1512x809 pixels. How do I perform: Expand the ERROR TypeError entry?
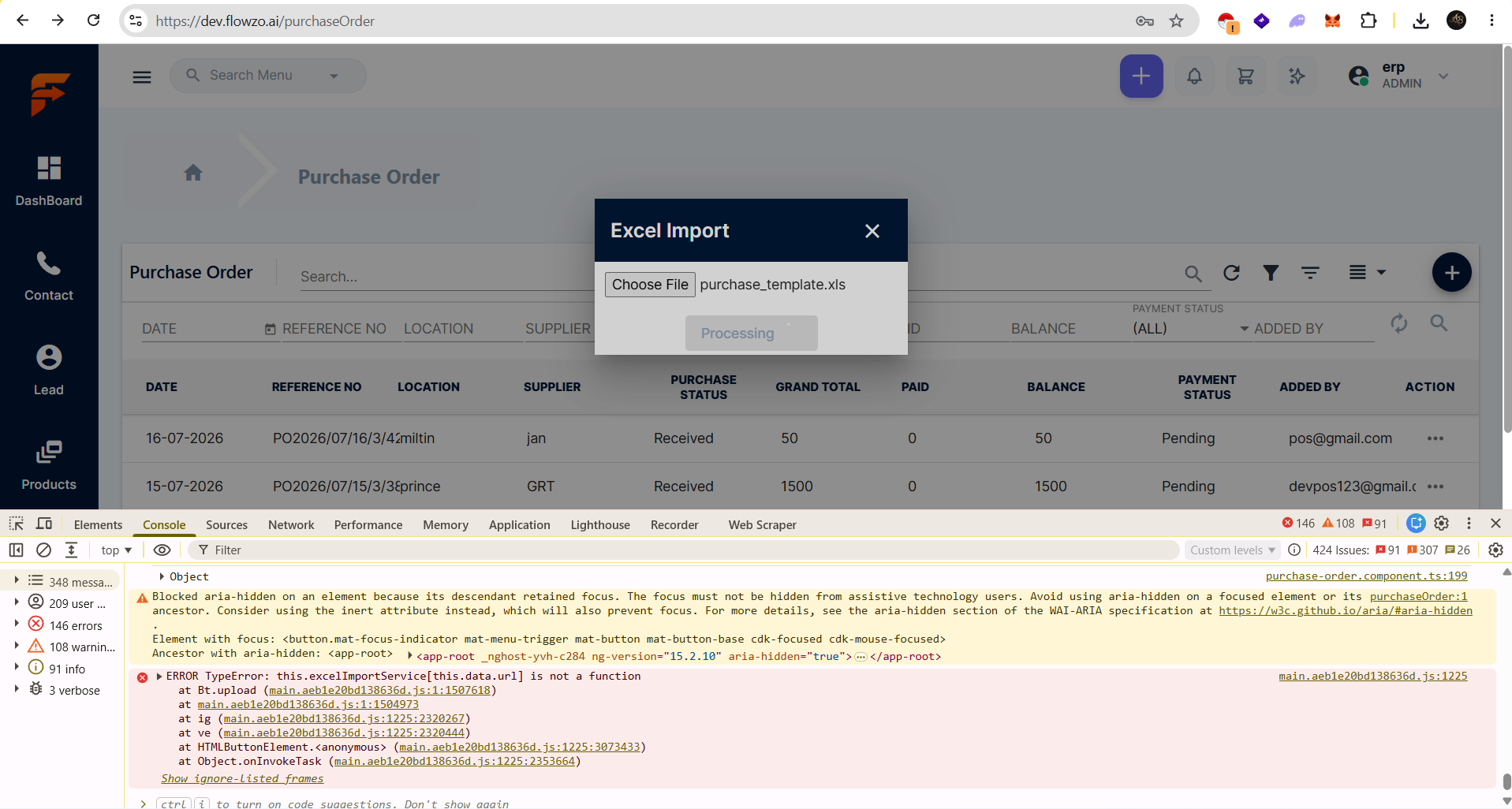point(159,677)
